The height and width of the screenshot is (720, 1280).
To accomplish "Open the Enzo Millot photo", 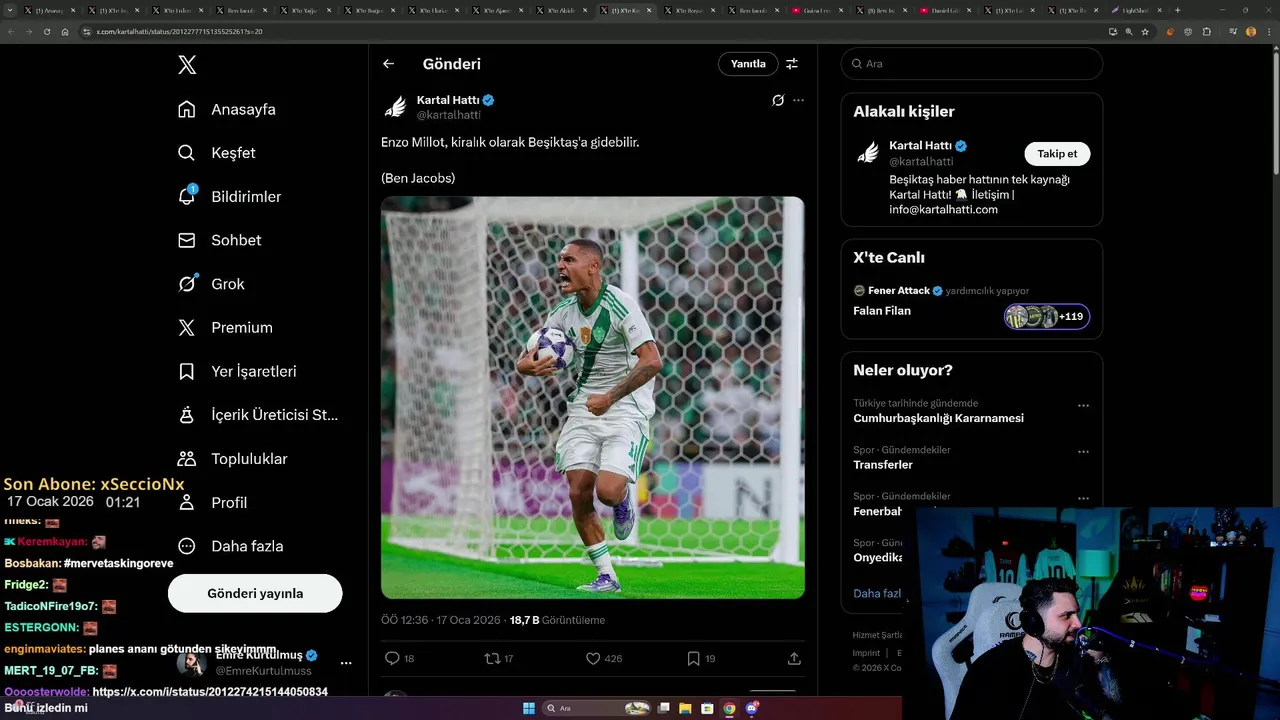I will click(x=593, y=397).
